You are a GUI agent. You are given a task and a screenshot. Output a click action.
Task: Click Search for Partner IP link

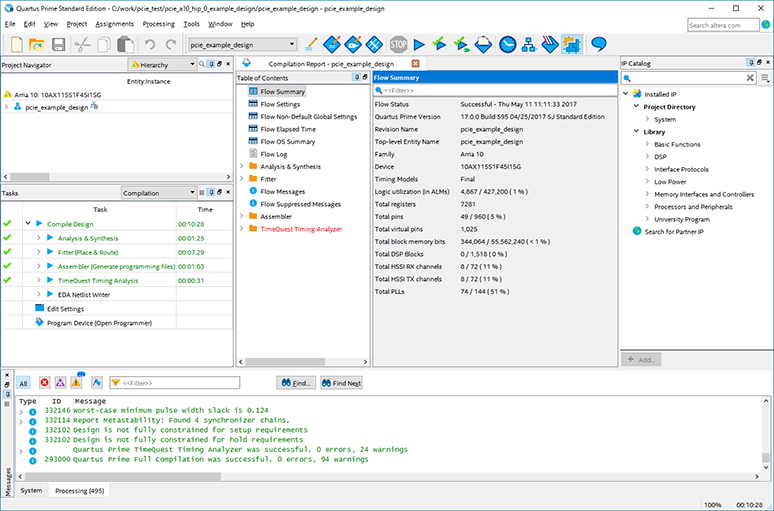click(x=674, y=232)
